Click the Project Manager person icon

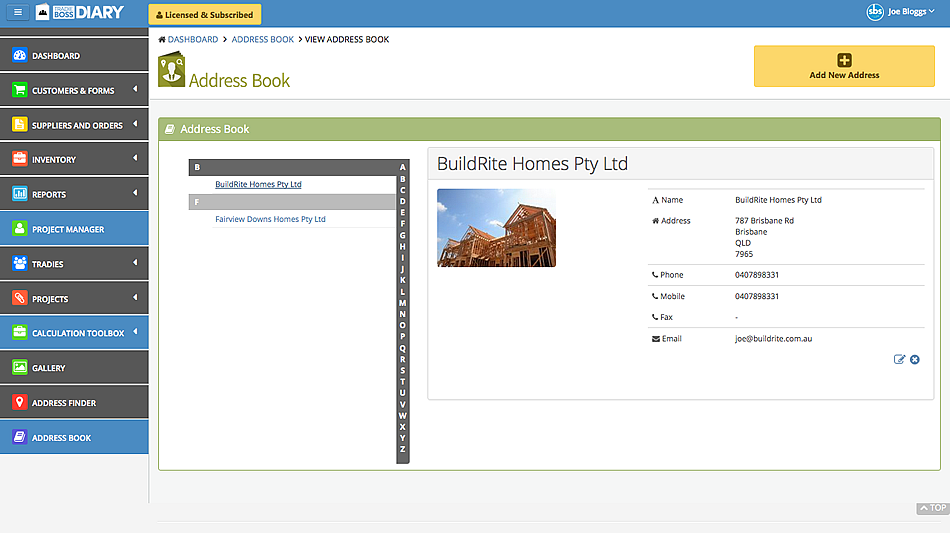point(19,228)
